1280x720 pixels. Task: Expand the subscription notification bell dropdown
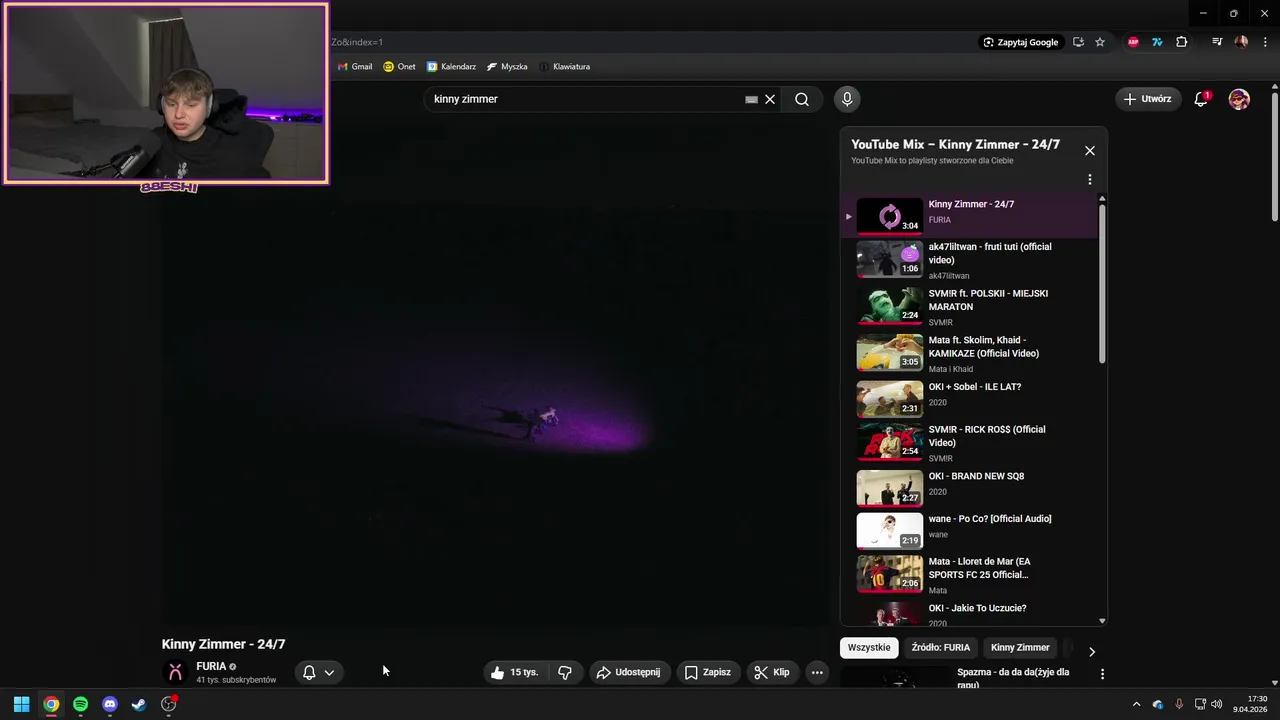[319, 672]
